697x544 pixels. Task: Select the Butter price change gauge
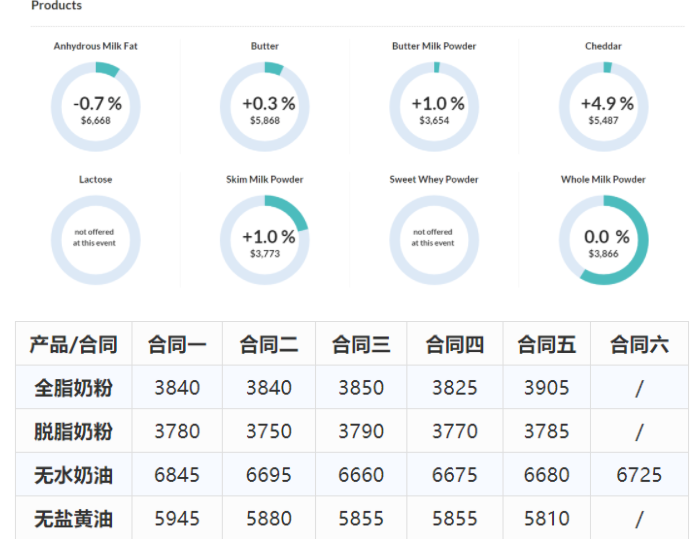pos(265,107)
